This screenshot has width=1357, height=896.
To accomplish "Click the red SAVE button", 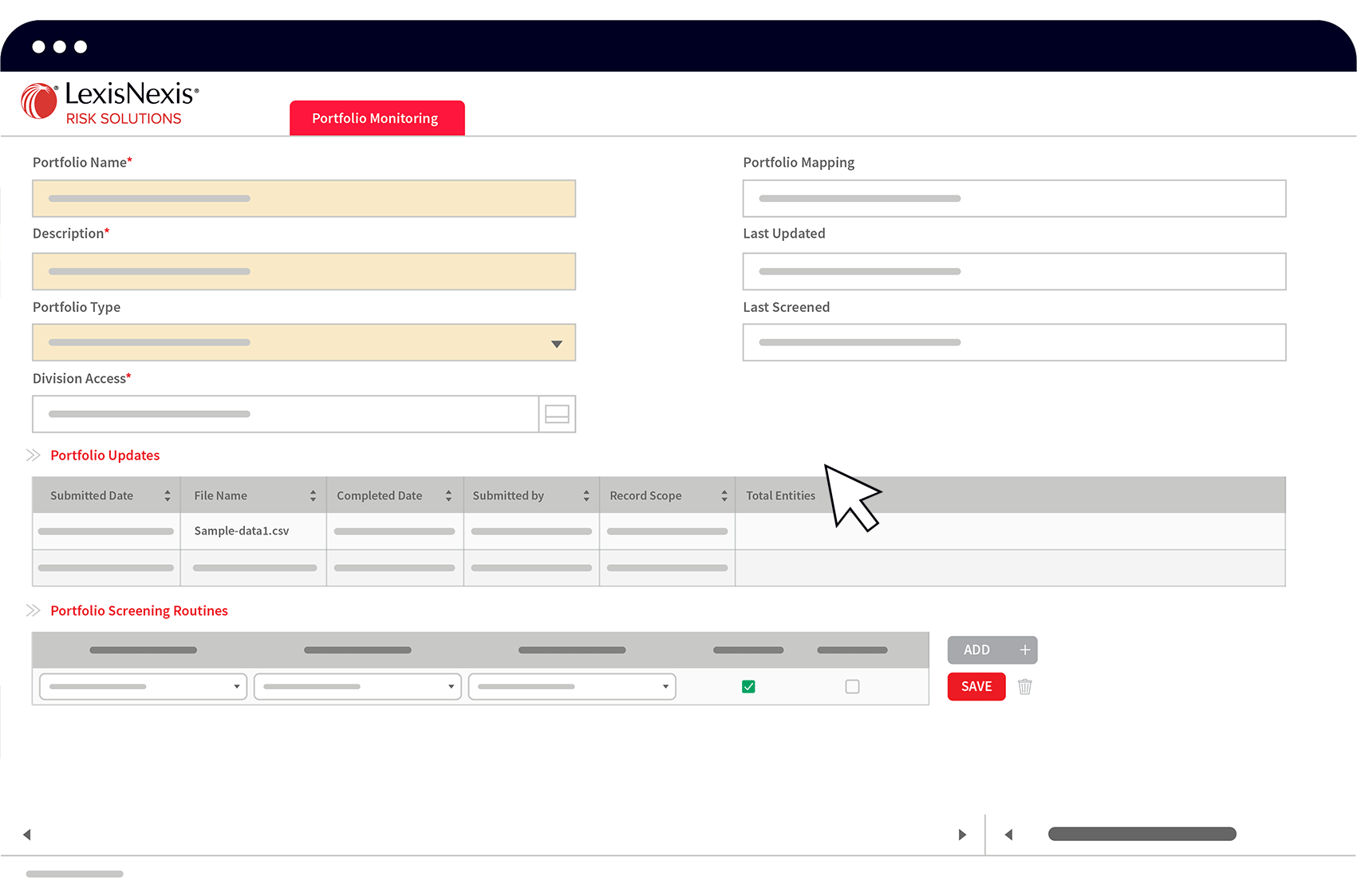I will pyautogui.click(x=976, y=687).
